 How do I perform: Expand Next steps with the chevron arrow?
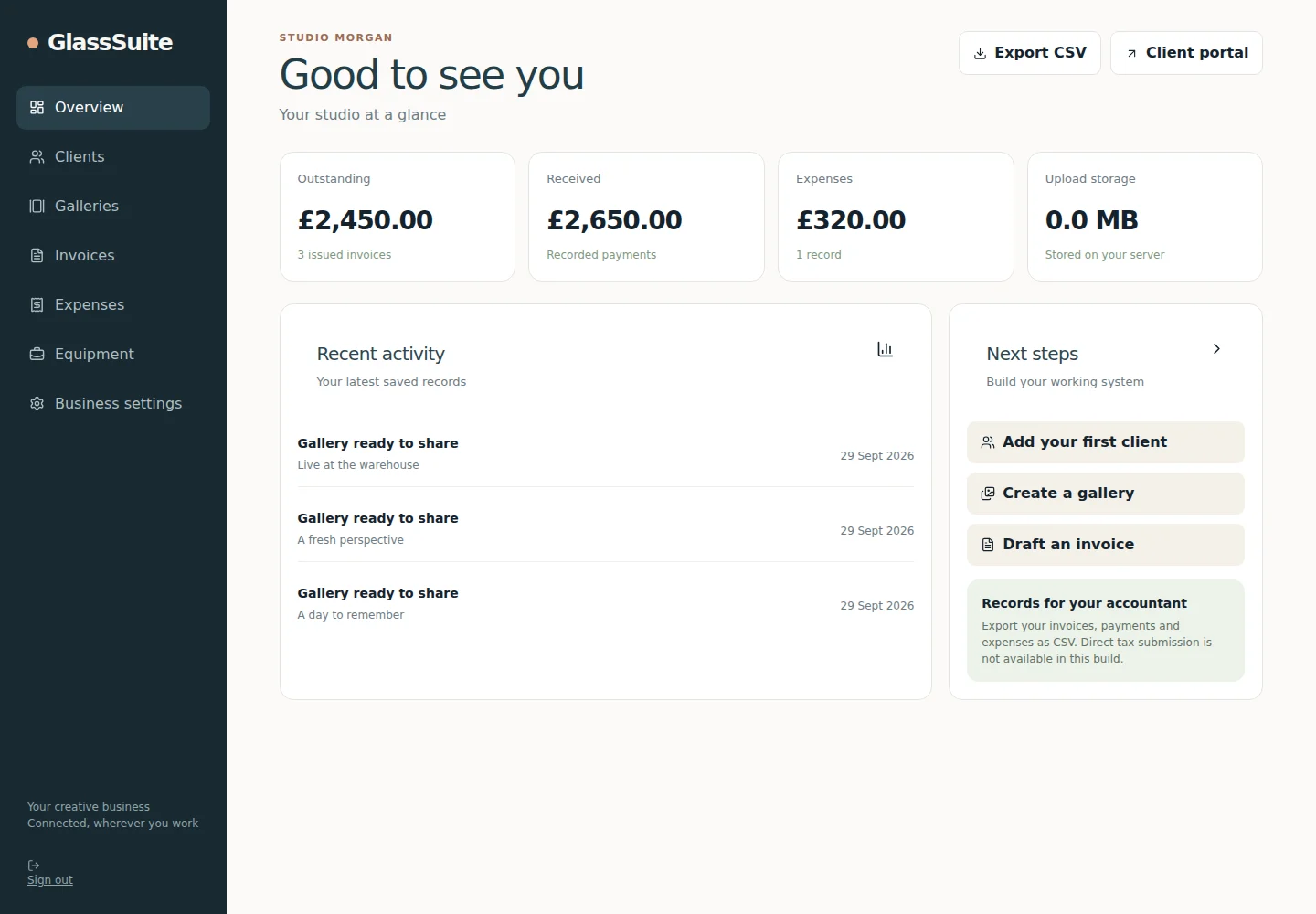(1216, 349)
